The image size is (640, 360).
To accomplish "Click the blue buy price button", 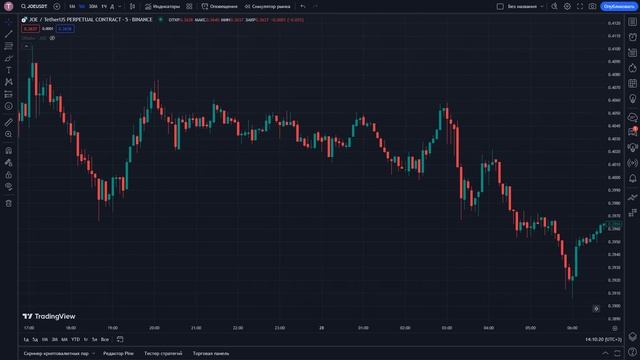I will tap(65, 29).
